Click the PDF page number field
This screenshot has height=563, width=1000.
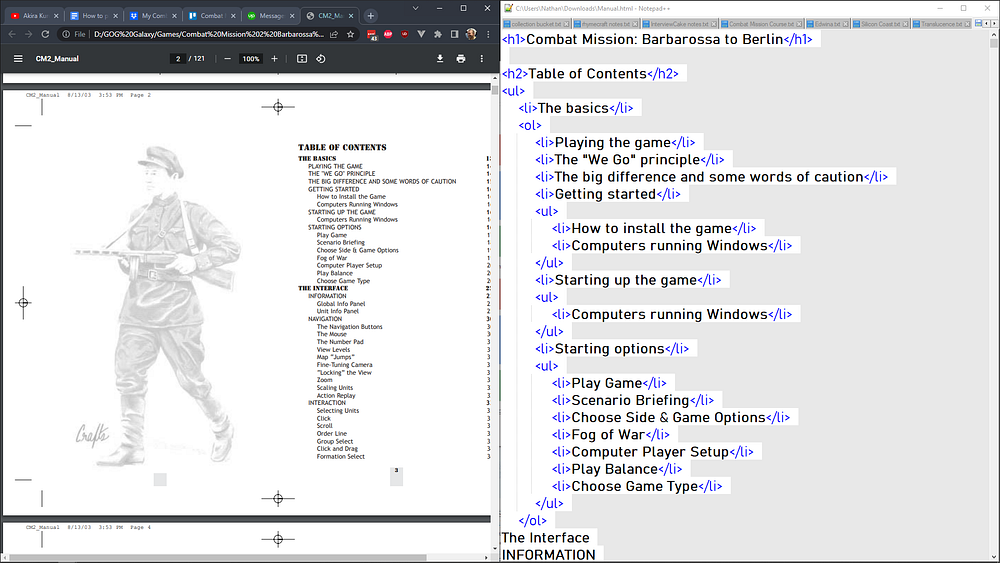(178, 59)
